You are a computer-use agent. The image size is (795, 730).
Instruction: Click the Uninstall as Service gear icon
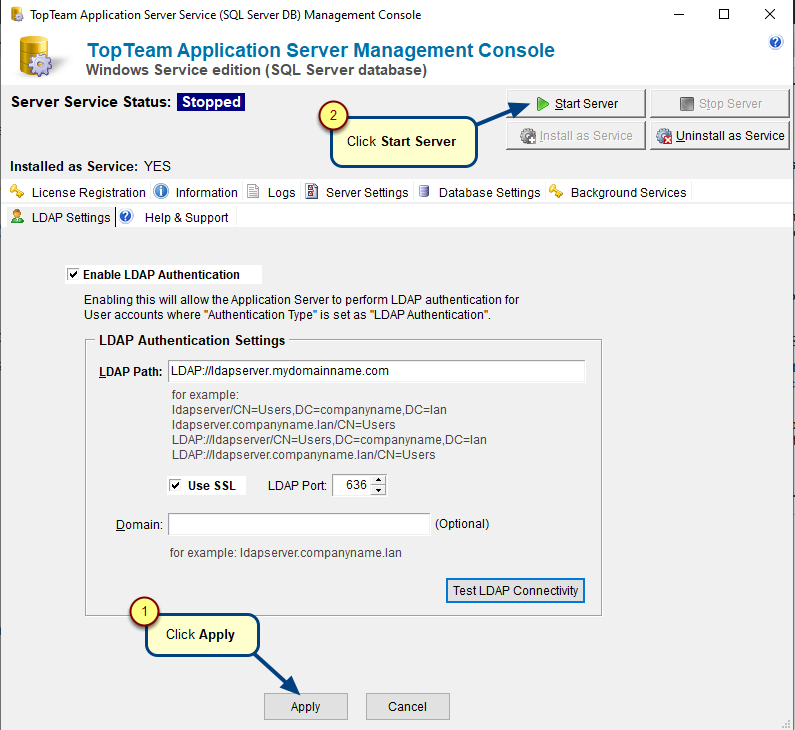[x=664, y=136]
